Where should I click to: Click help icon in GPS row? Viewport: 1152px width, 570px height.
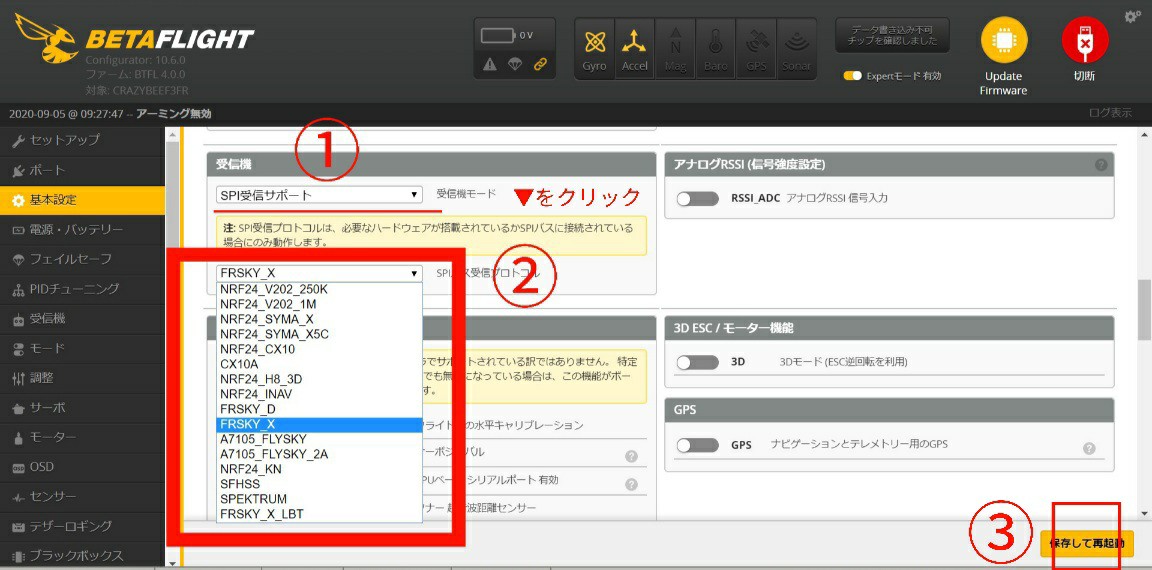(1089, 448)
